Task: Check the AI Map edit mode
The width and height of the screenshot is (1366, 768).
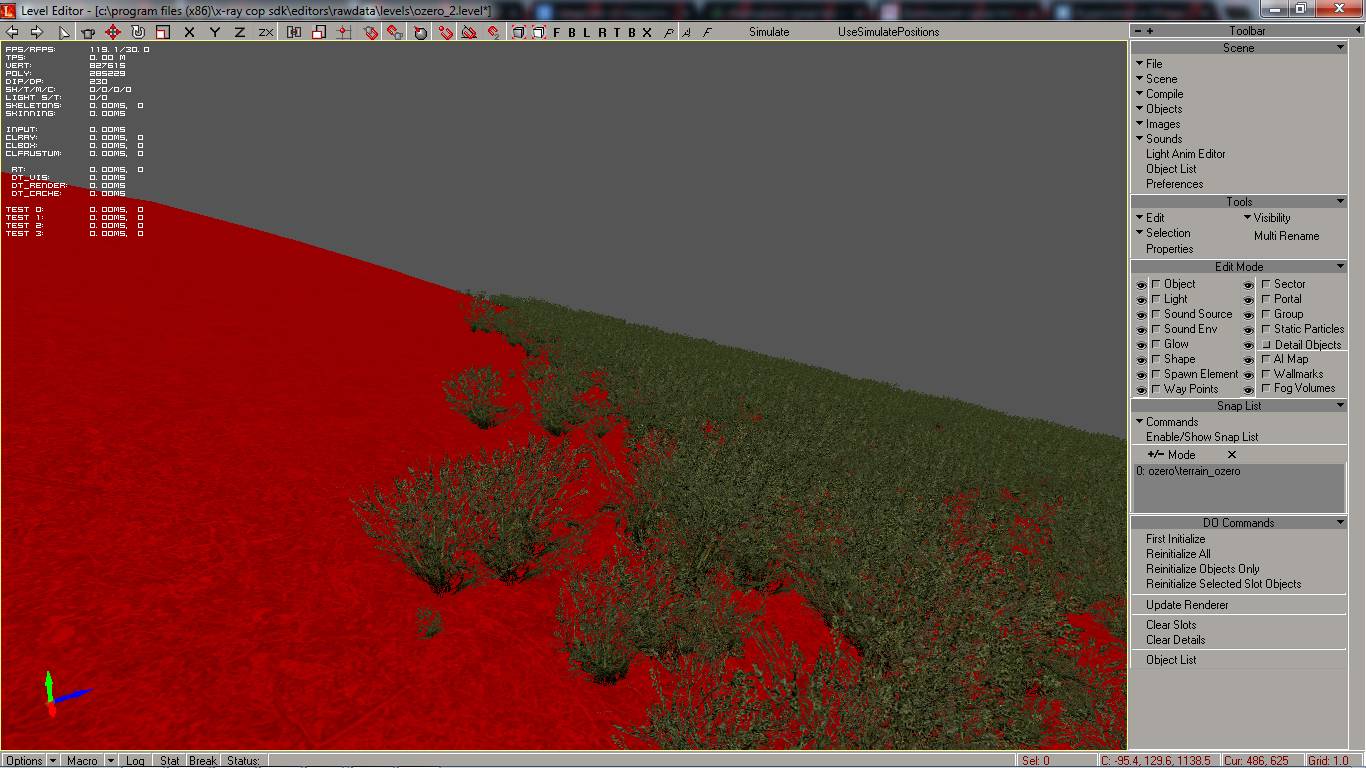Action: pos(1266,359)
